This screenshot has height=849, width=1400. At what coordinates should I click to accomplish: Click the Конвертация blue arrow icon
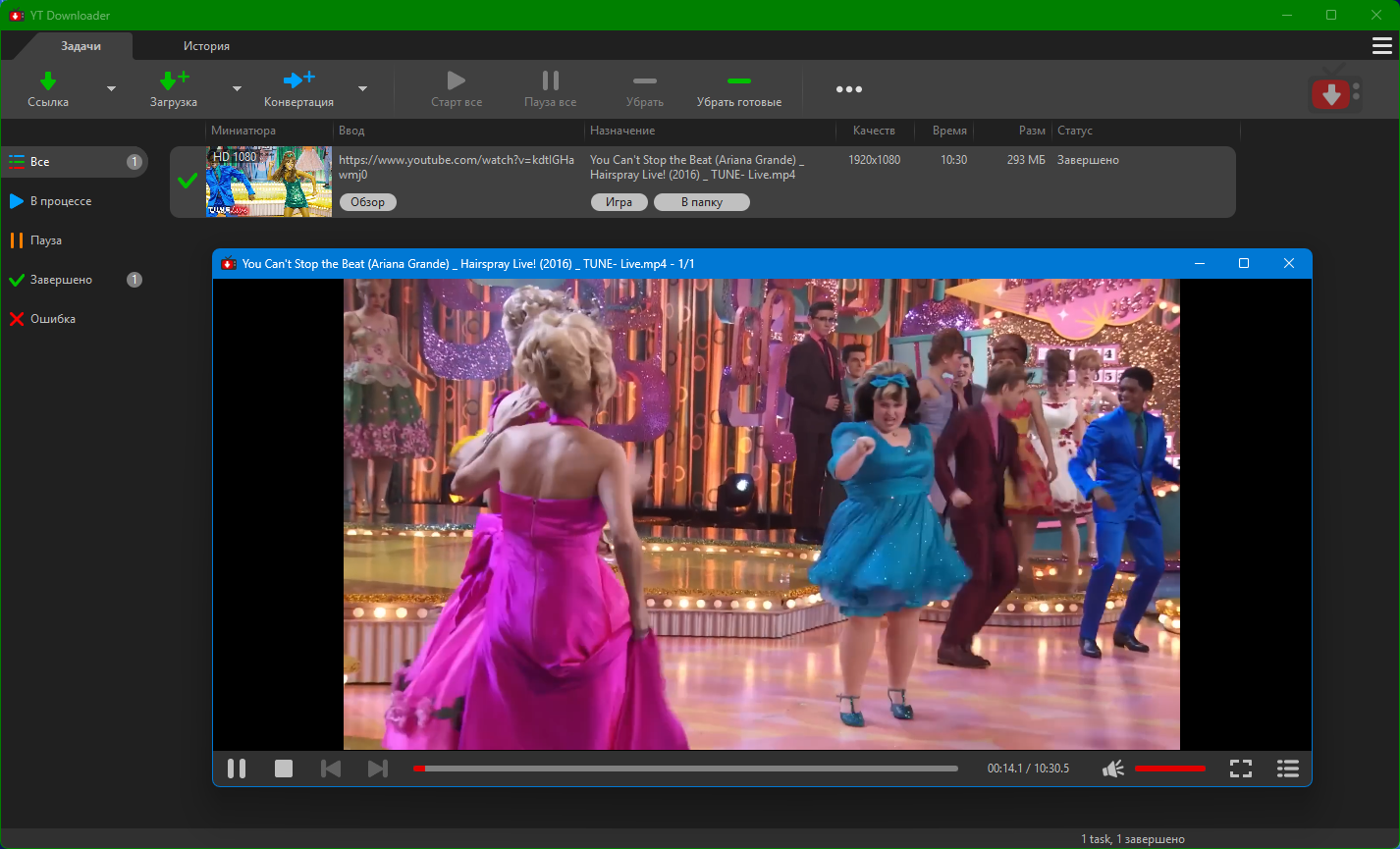(x=298, y=80)
